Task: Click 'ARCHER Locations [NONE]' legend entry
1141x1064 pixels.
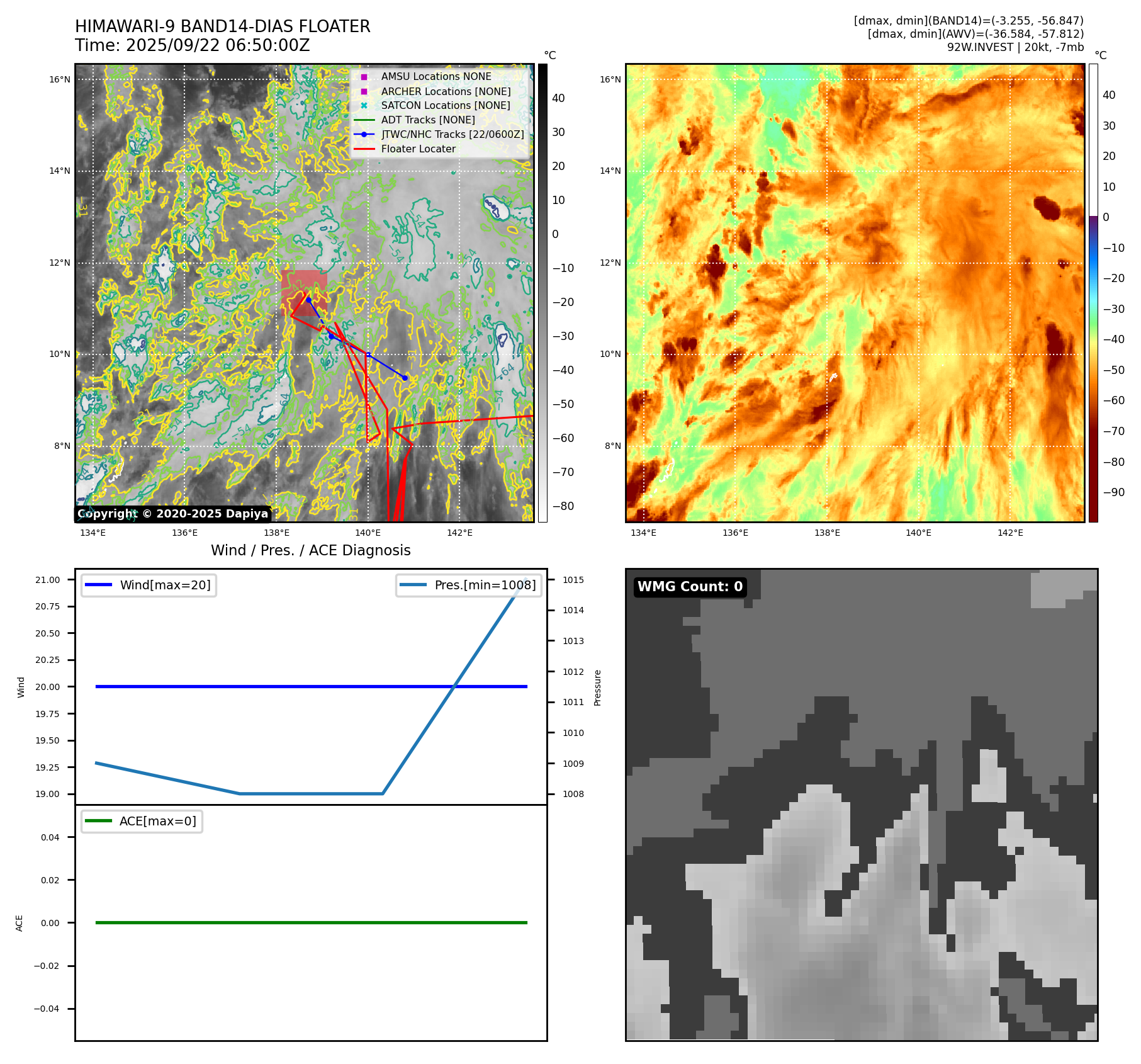Action: [x=446, y=91]
